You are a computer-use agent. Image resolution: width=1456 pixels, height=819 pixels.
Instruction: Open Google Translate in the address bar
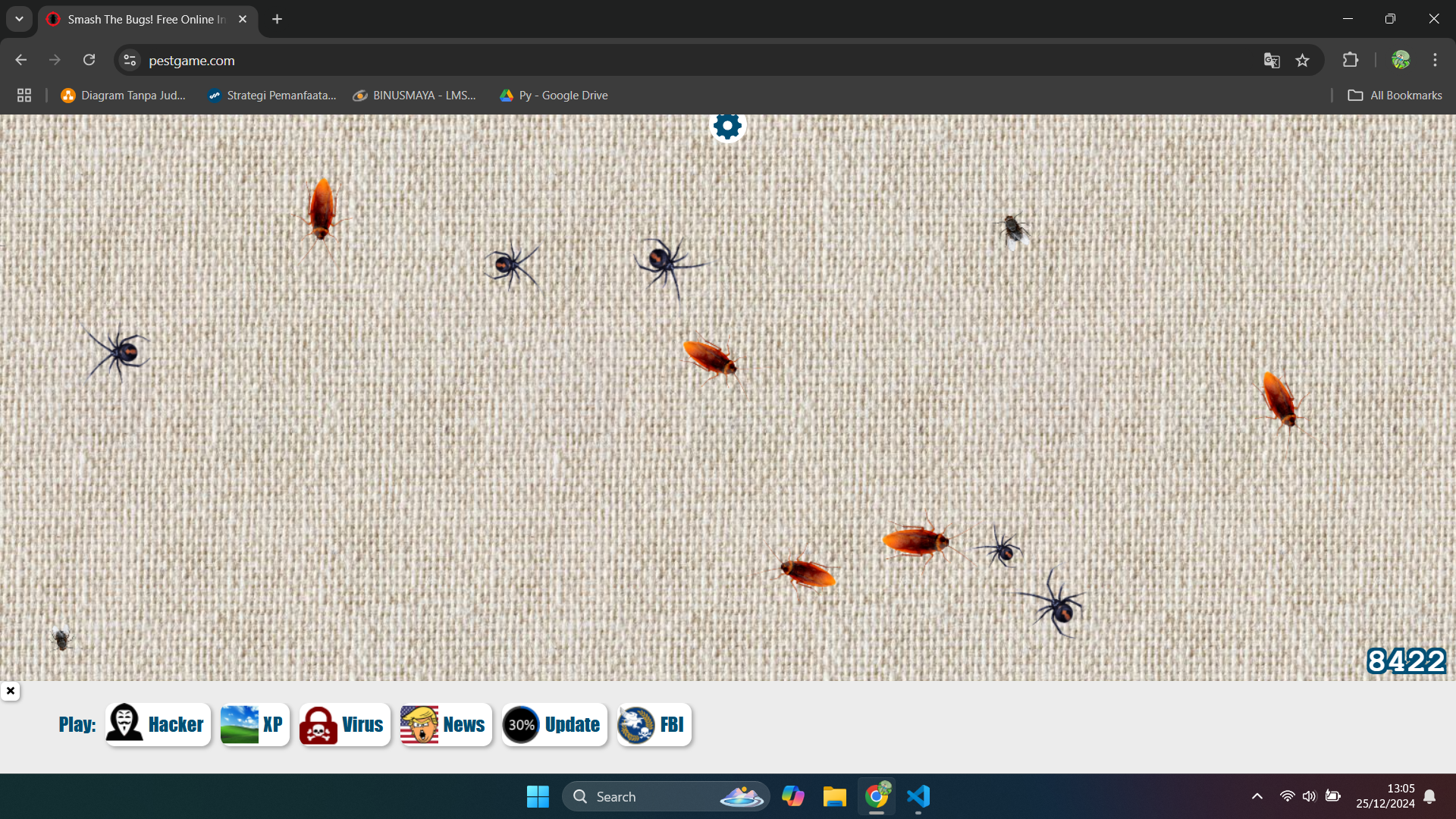click(x=1272, y=60)
